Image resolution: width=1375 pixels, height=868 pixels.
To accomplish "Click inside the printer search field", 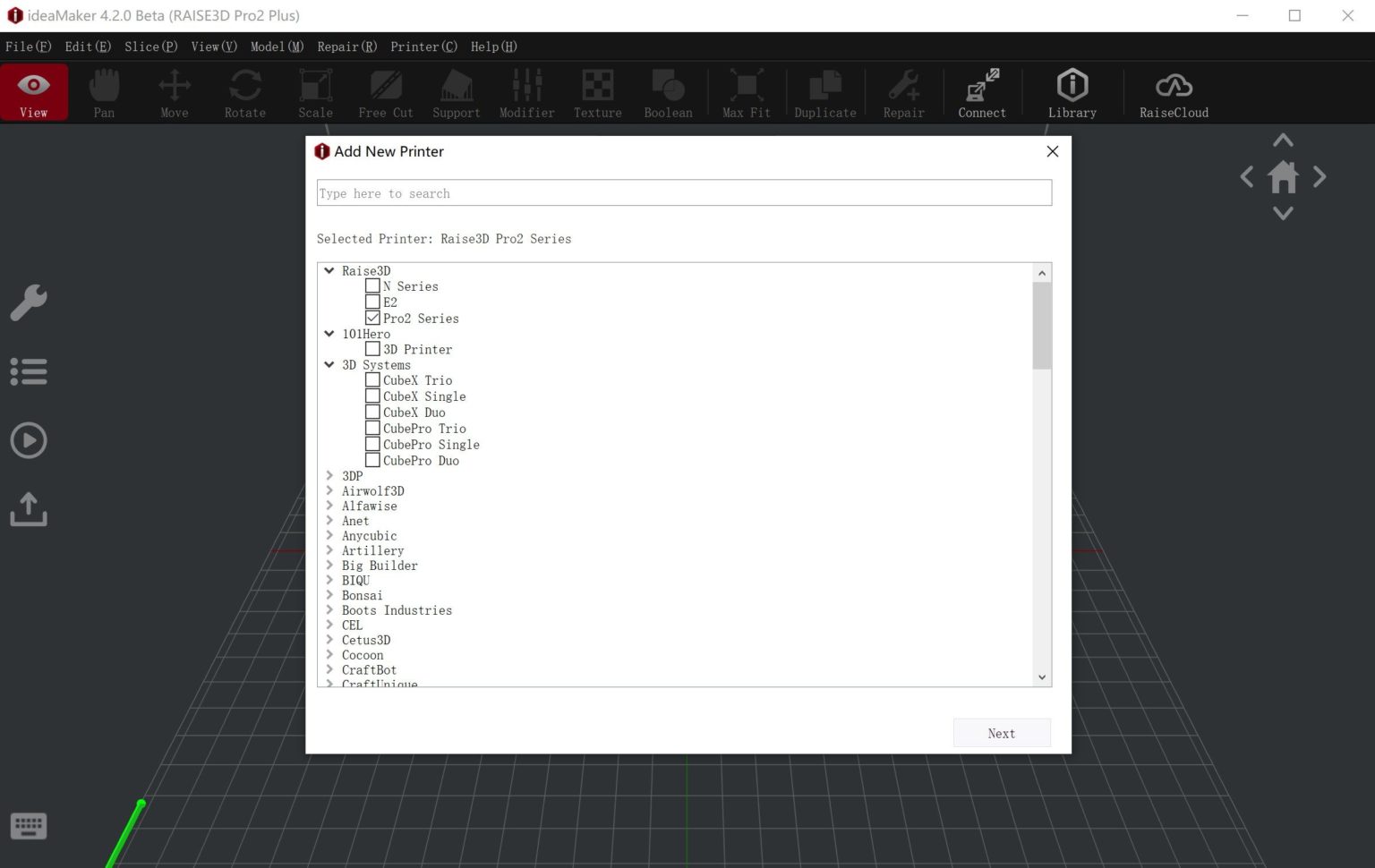I will [x=684, y=192].
